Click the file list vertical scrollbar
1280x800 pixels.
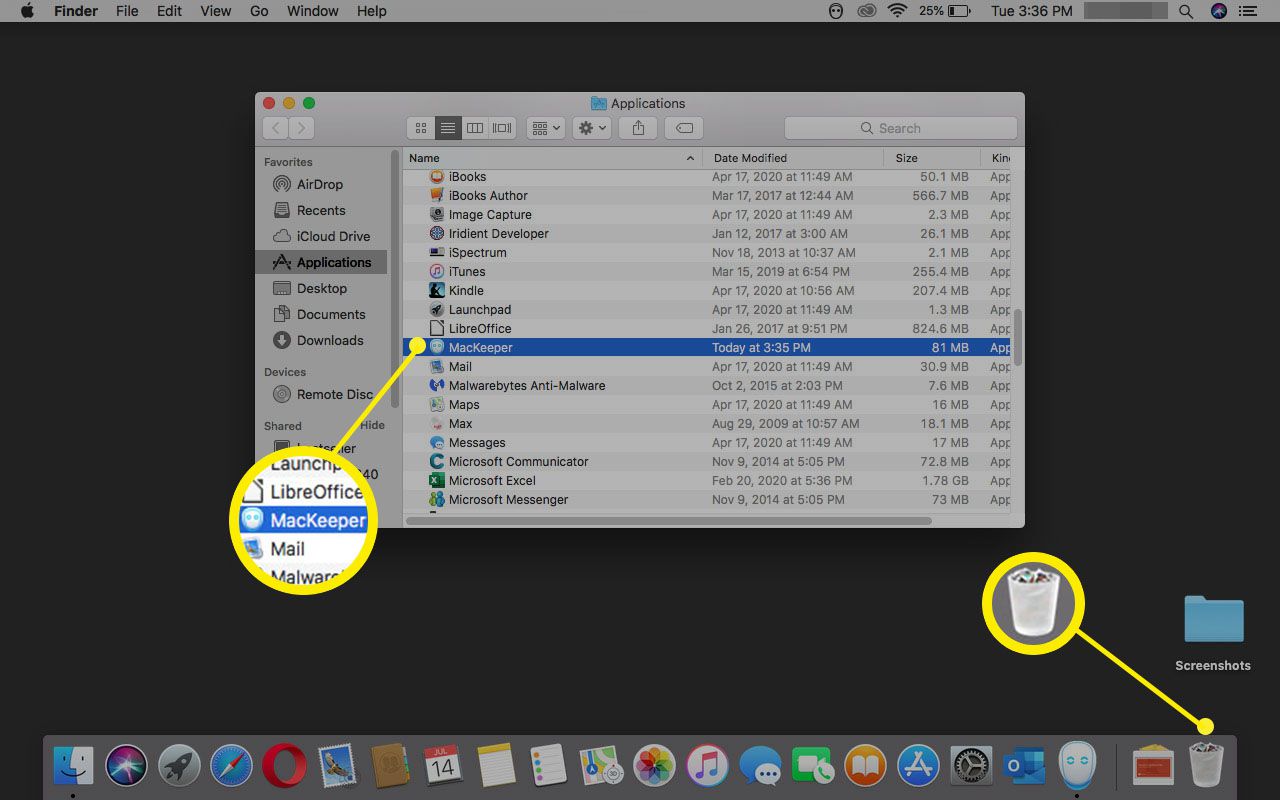(x=1018, y=337)
